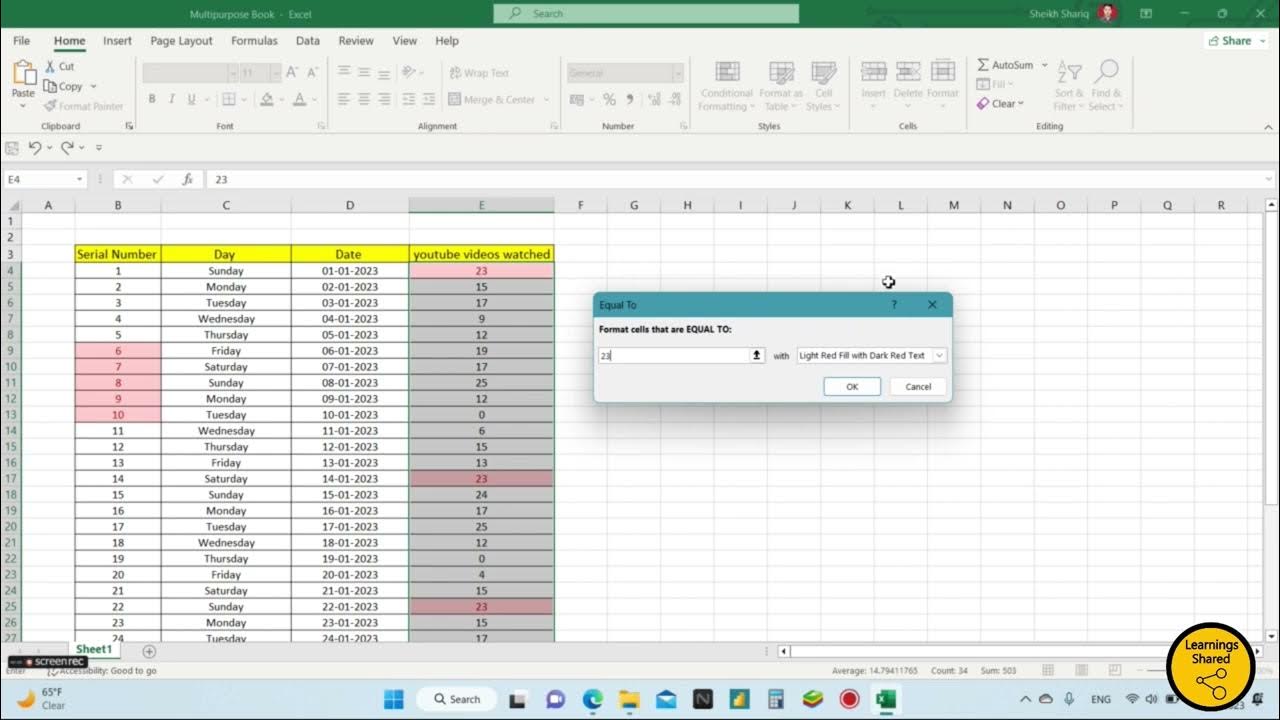This screenshot has width=1280, height=720.
Task: Click the Format cells icon
Action: pos(943,72)
